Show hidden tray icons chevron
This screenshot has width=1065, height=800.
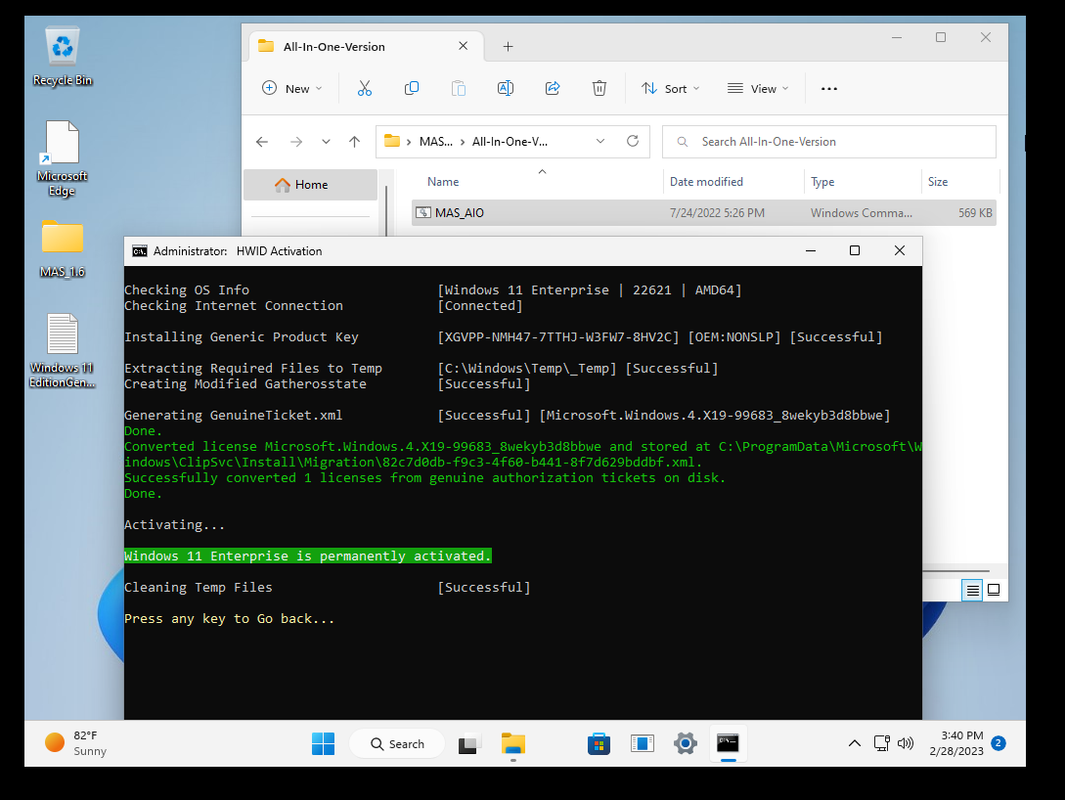(854, 744)
